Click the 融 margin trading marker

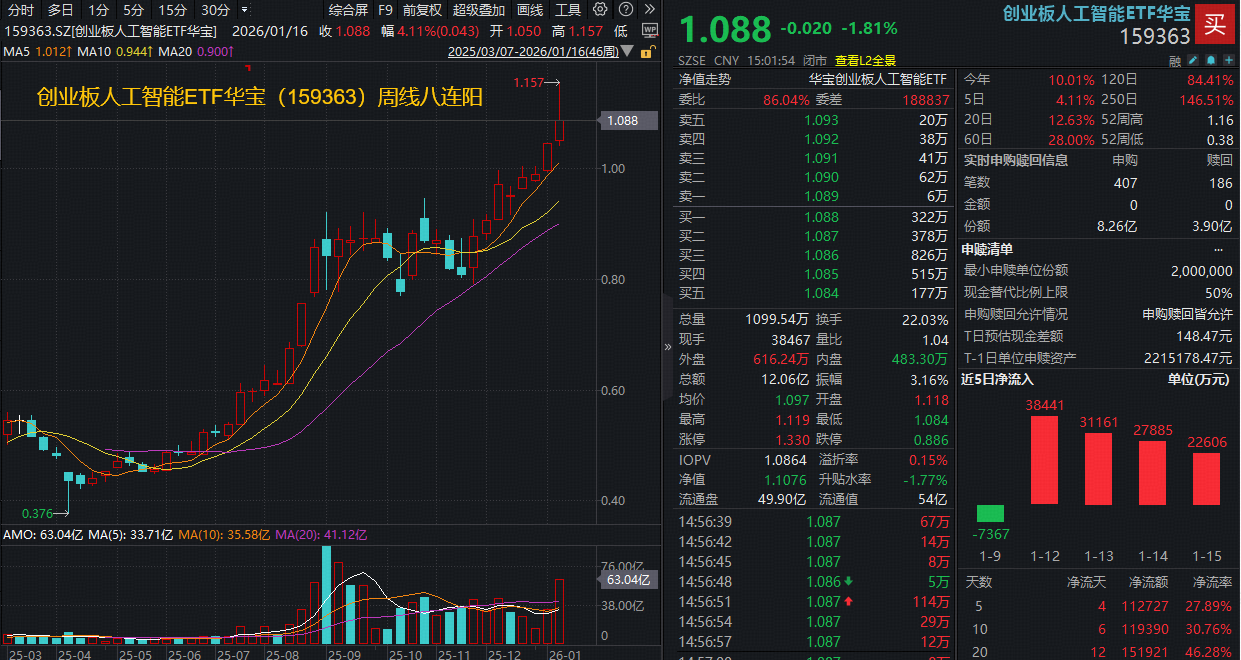point(1175,60)
